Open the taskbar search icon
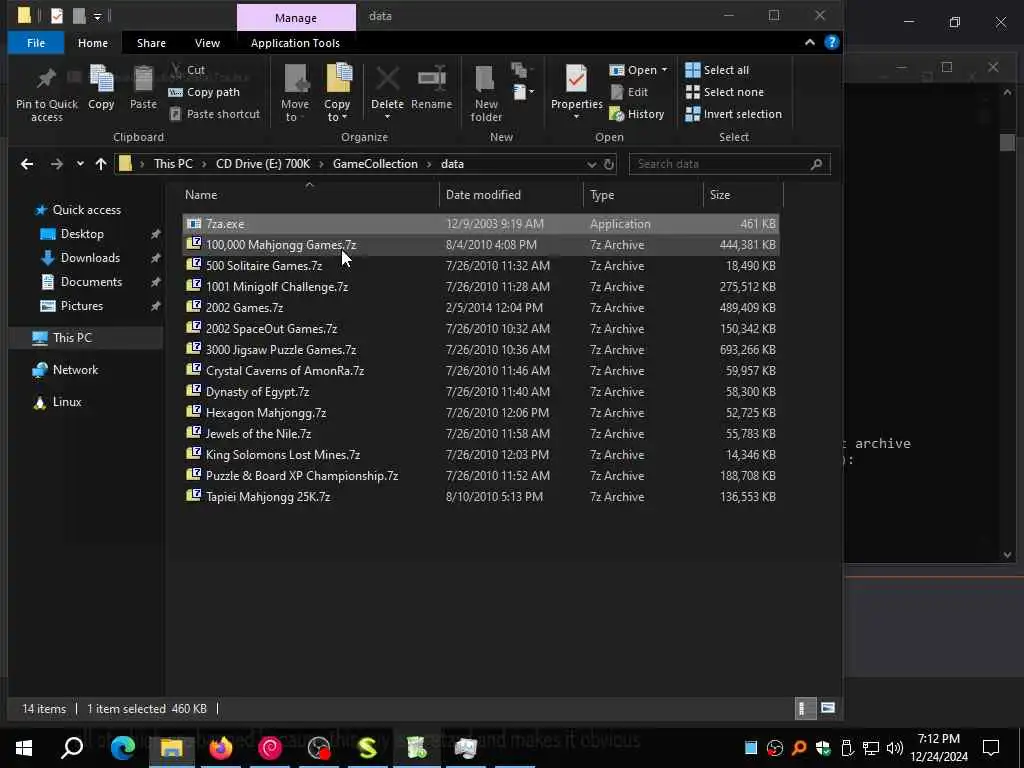Image resolution: width=1024 pixels, height=768 pixels. [72, 748]
